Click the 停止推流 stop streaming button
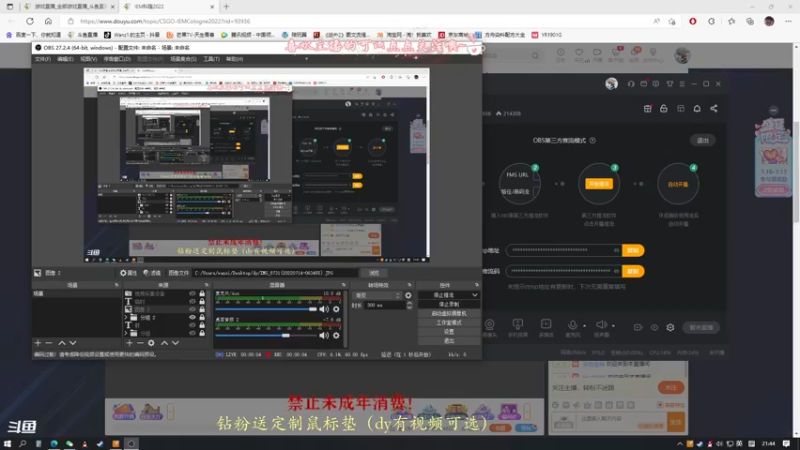 coord(443,295)
